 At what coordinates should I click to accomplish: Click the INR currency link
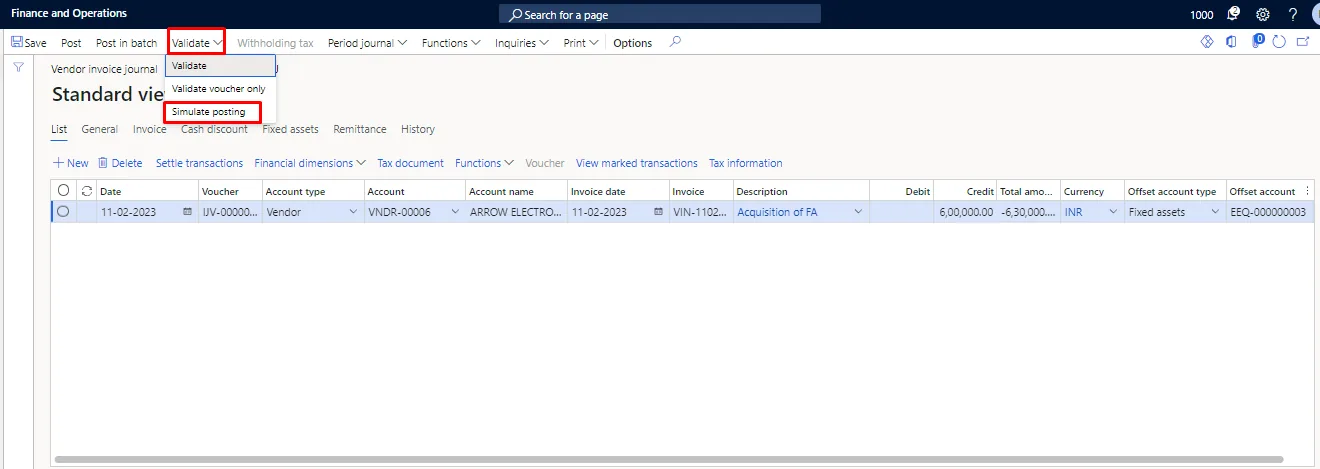pos(1073,212)
